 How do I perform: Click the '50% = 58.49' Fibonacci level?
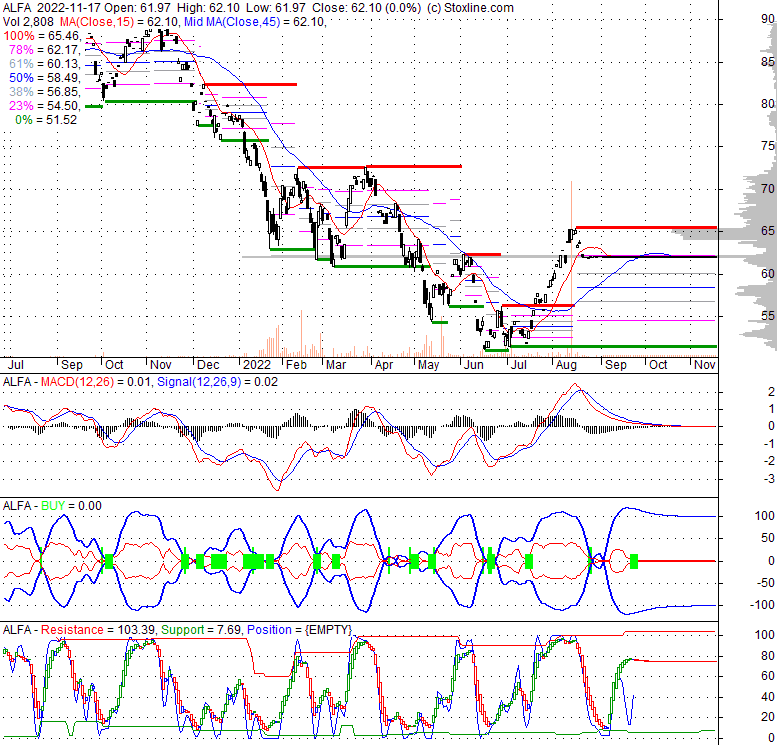45,77
